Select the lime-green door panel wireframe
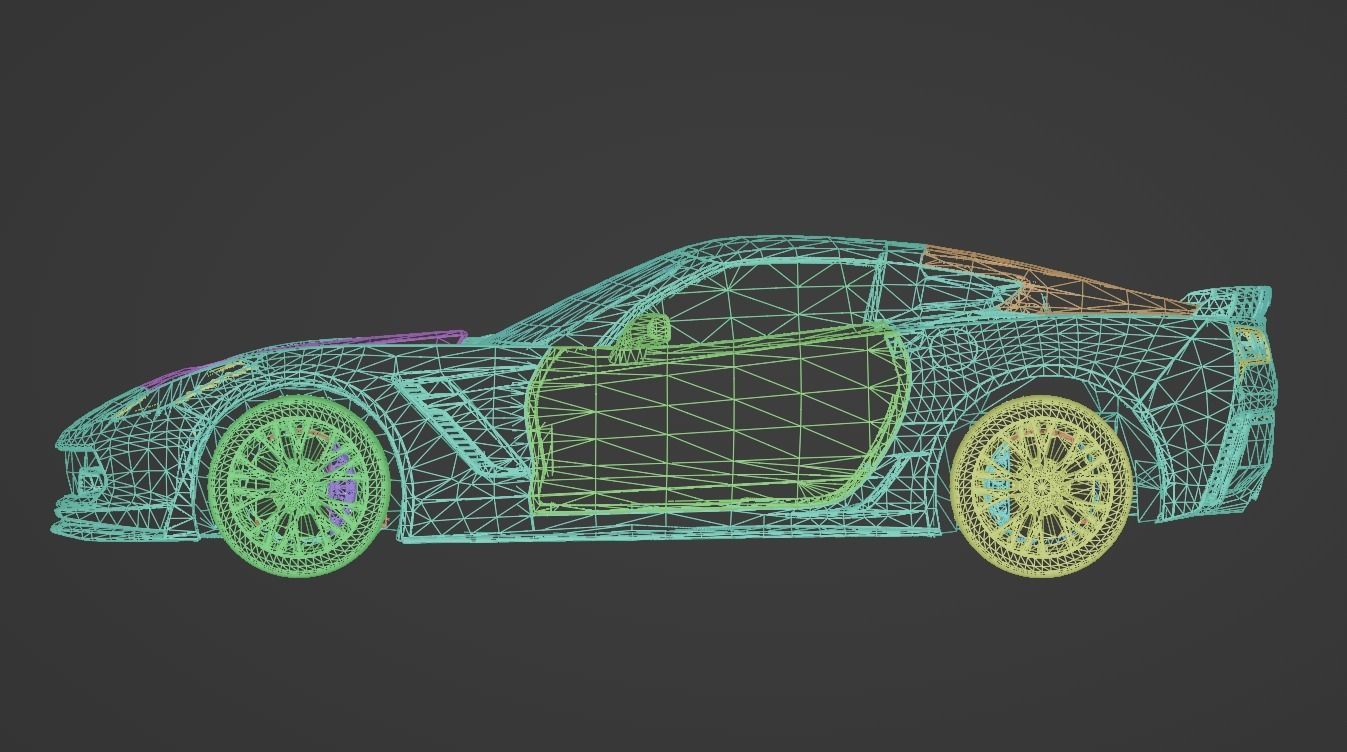1347x752 pixels. (x=718, y=417)
